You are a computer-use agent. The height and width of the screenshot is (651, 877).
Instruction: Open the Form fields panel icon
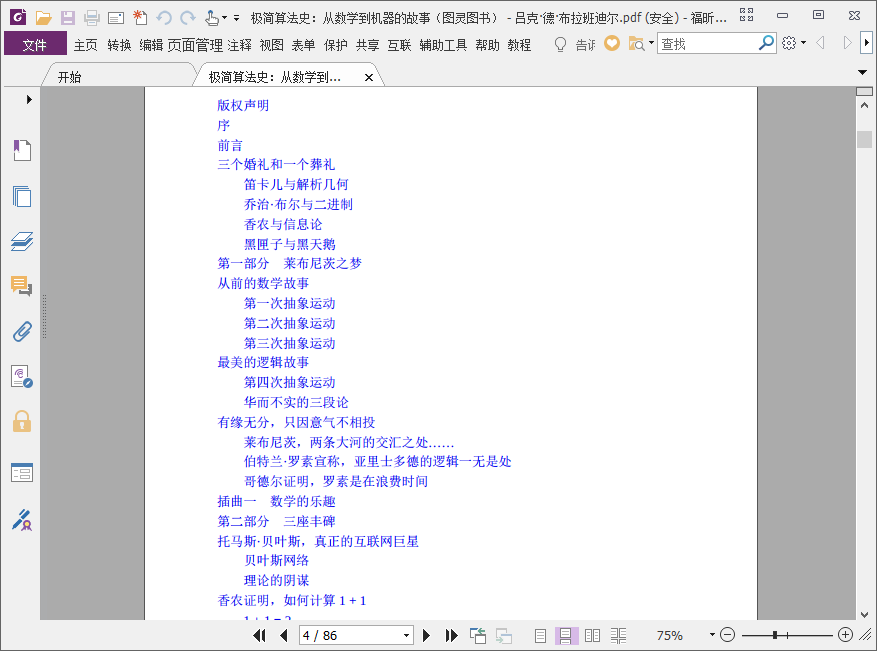coord(22,473)
